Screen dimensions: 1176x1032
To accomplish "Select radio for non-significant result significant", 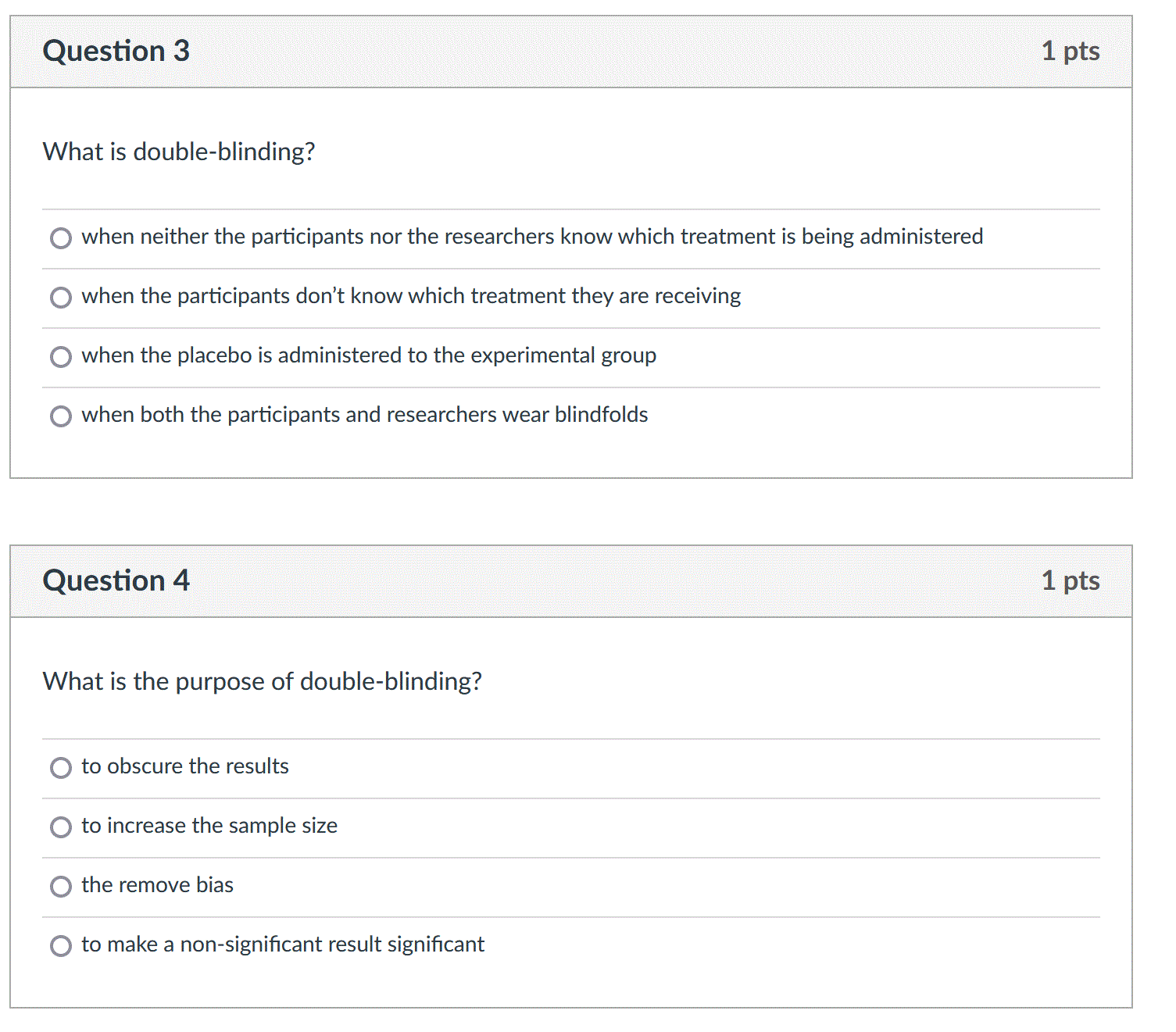I will (61, 946).
